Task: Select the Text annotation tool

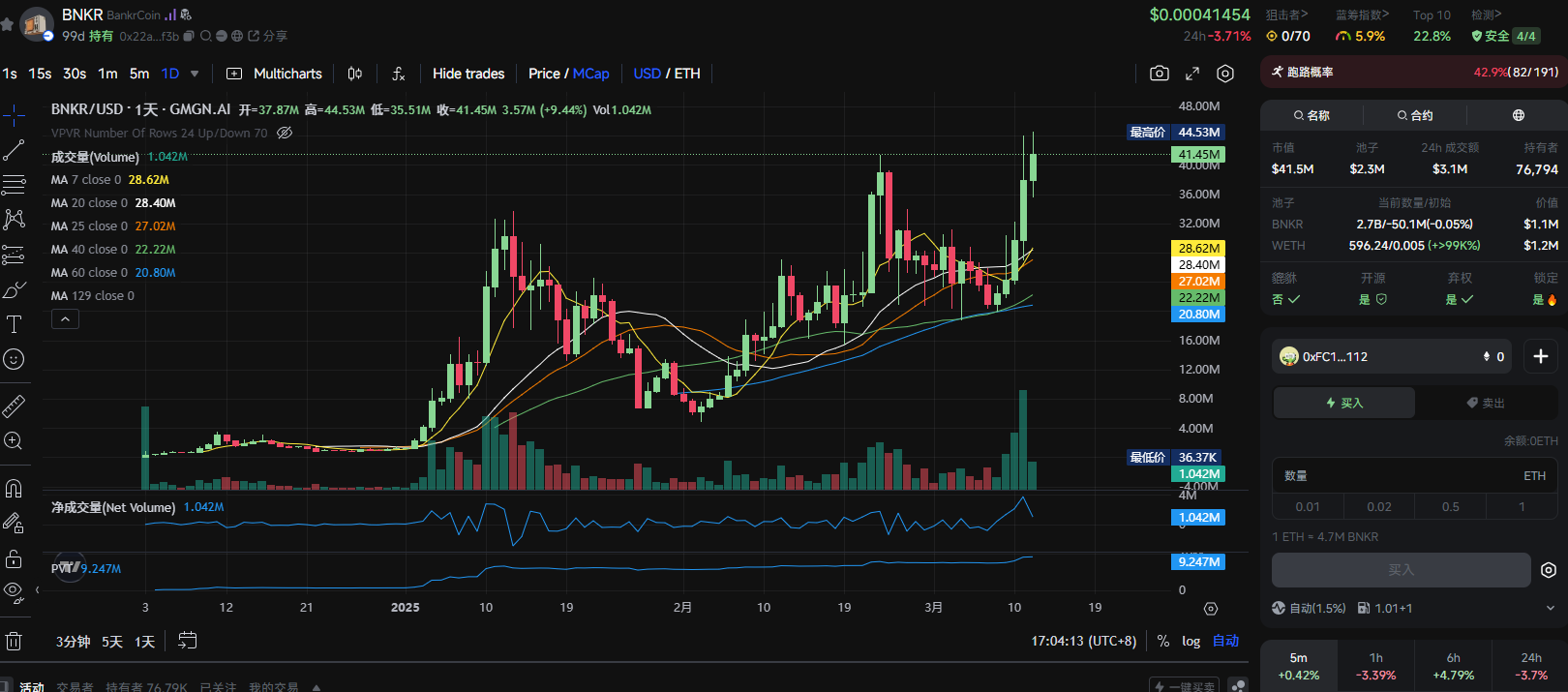Action: click(14, 324)
